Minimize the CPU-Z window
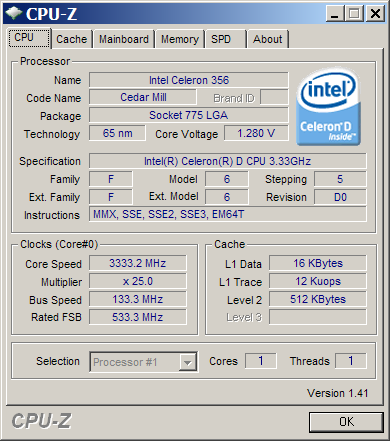 tap(335, 14)
